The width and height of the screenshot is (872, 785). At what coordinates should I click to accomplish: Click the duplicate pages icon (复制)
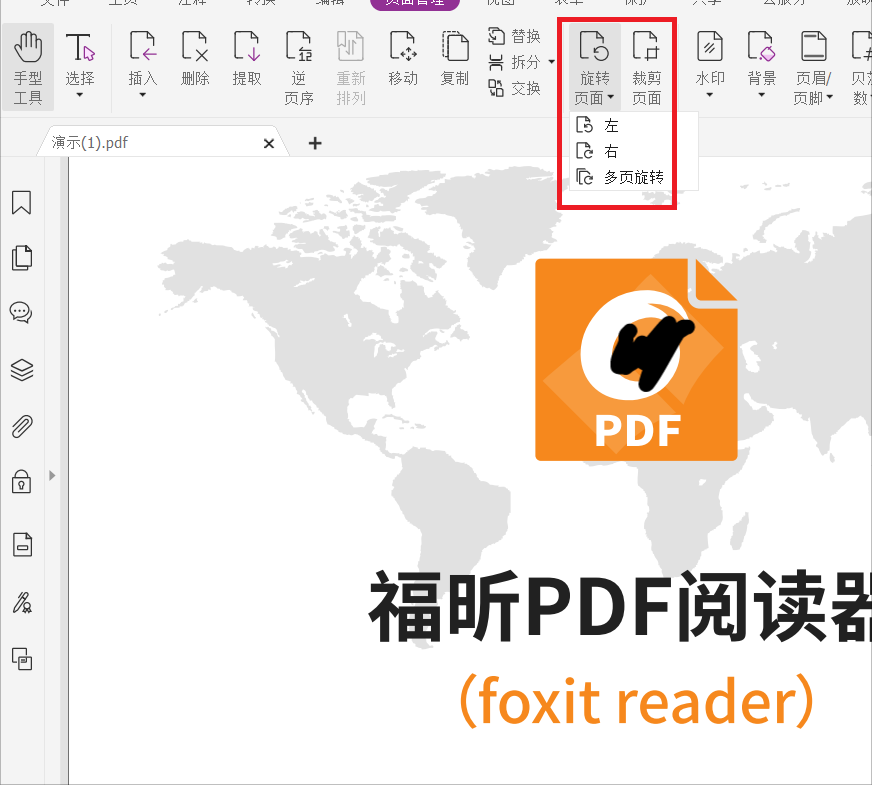coord(454,62)
